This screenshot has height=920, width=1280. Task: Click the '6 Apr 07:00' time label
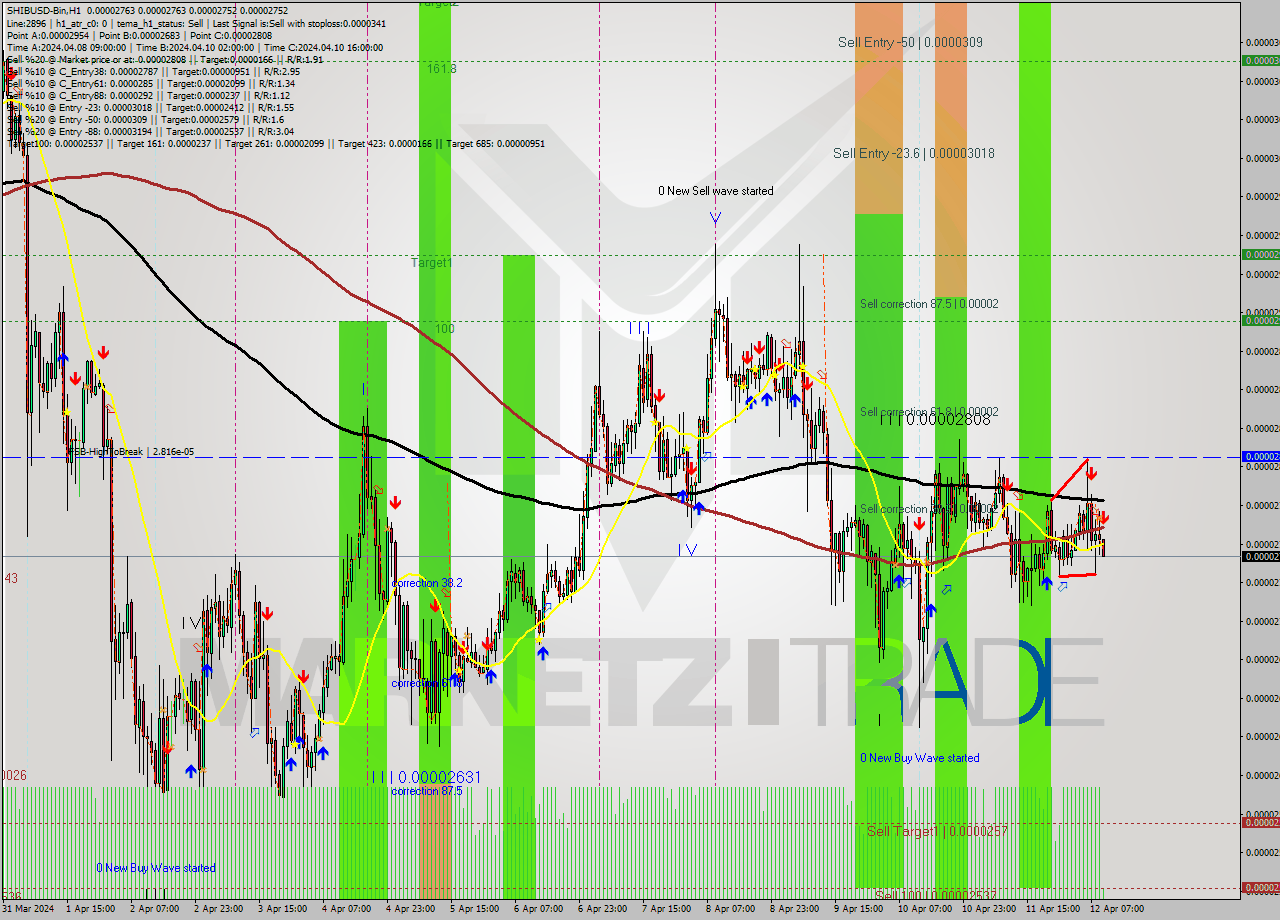pyautogui.click(x=541, y=909)
